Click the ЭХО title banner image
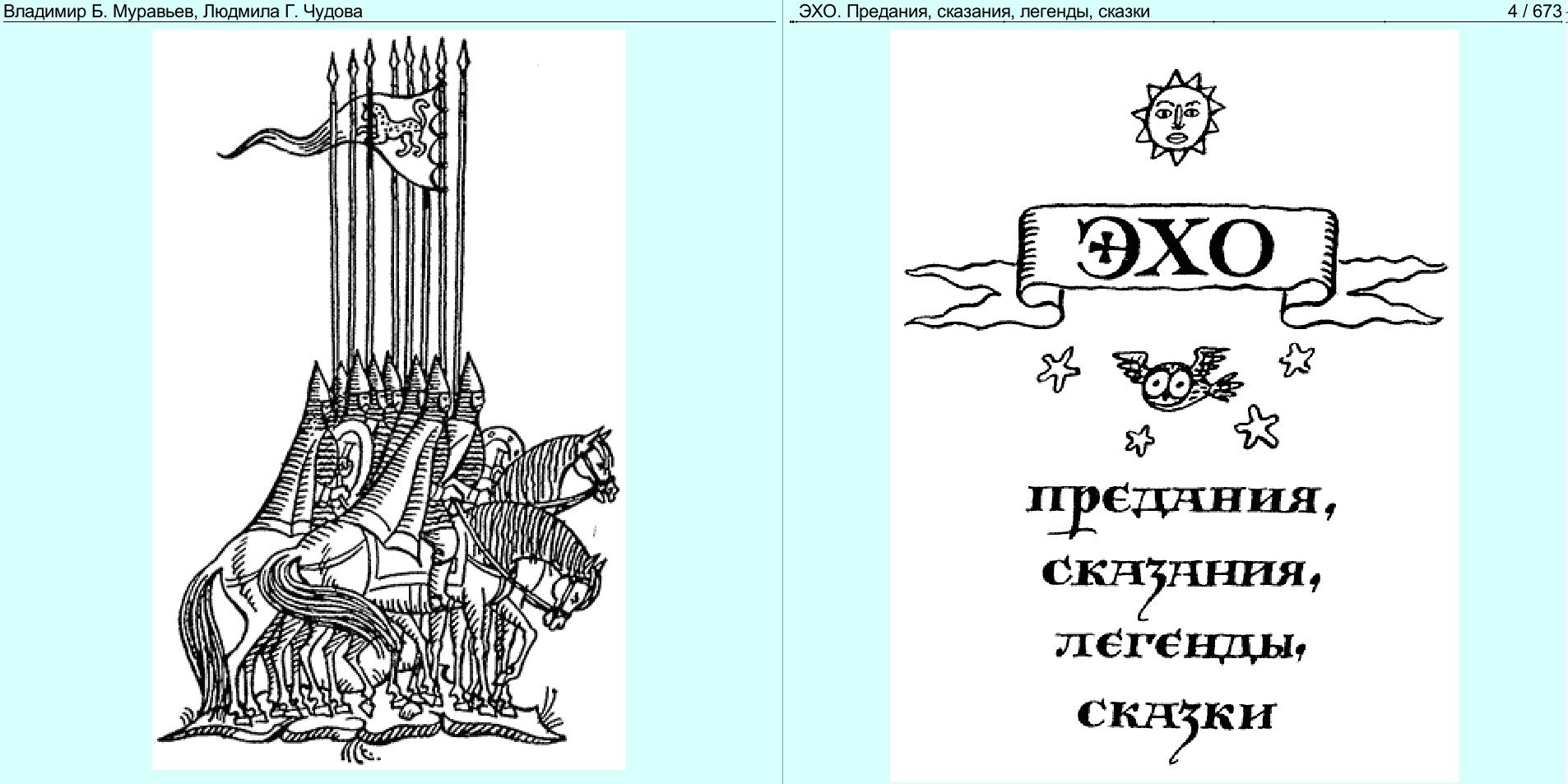This screenshot has width=1568, height=784. point(1176,267)
